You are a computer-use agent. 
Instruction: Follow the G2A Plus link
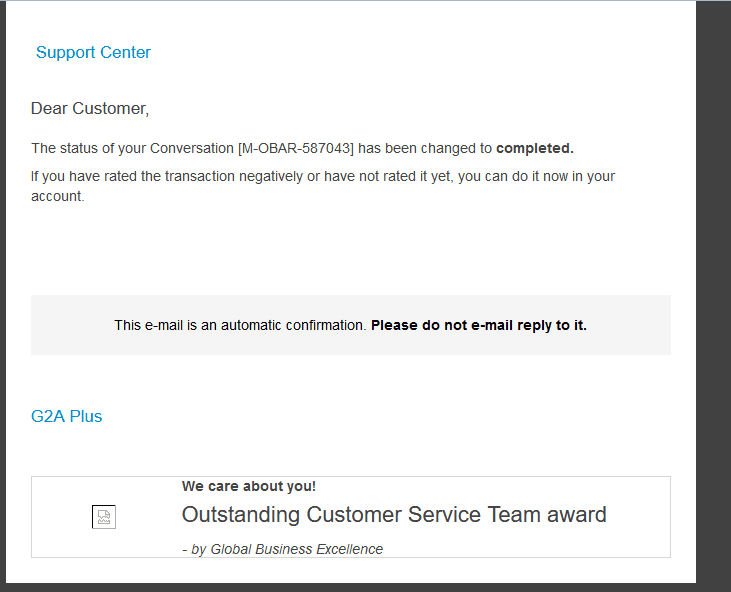click(66, 416)
